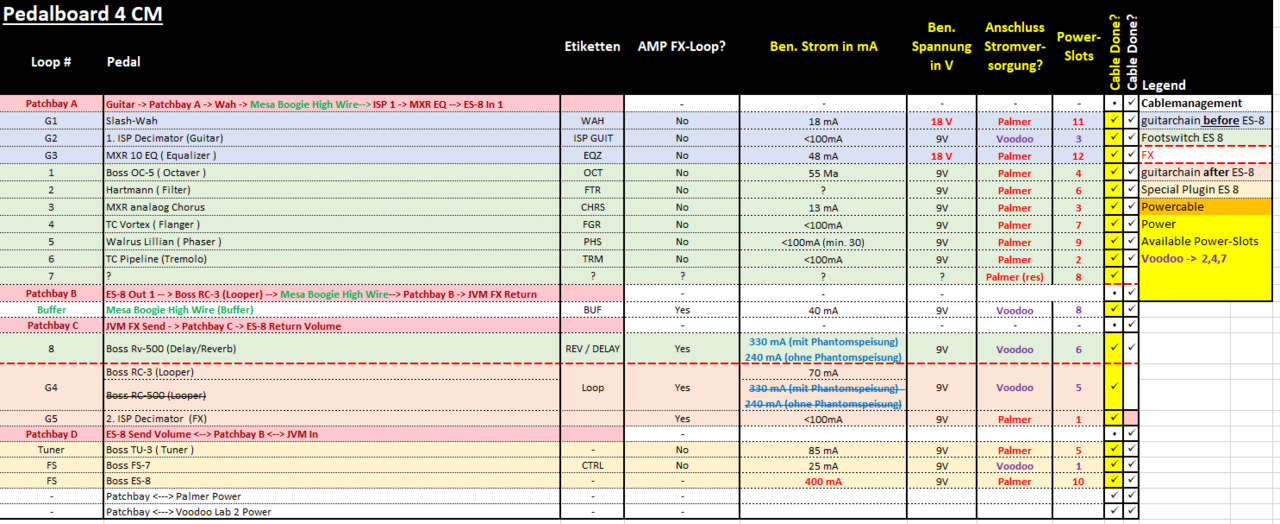Select the G5 loop cell

coord(51,418)
